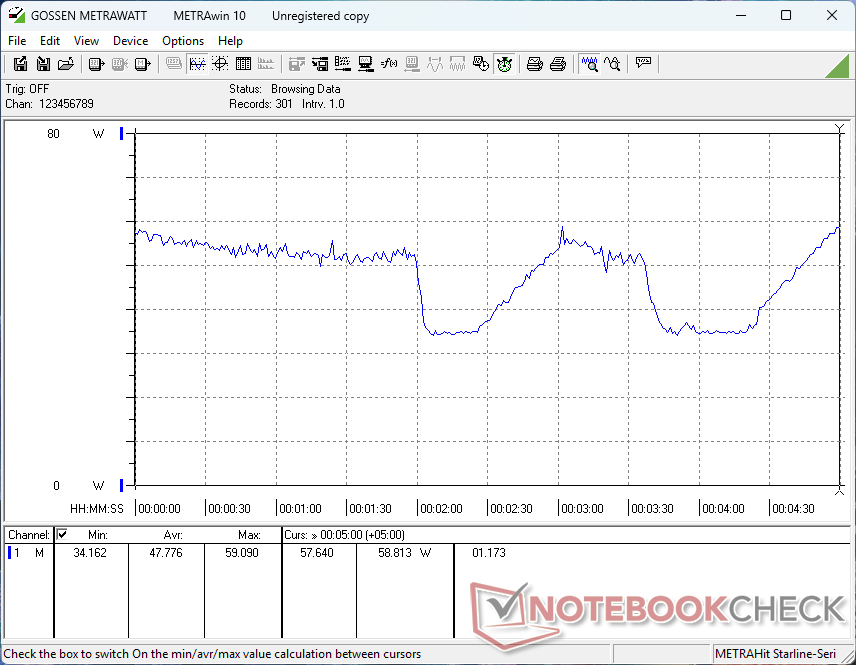Show the data table view icon

[x=243, y=64]
